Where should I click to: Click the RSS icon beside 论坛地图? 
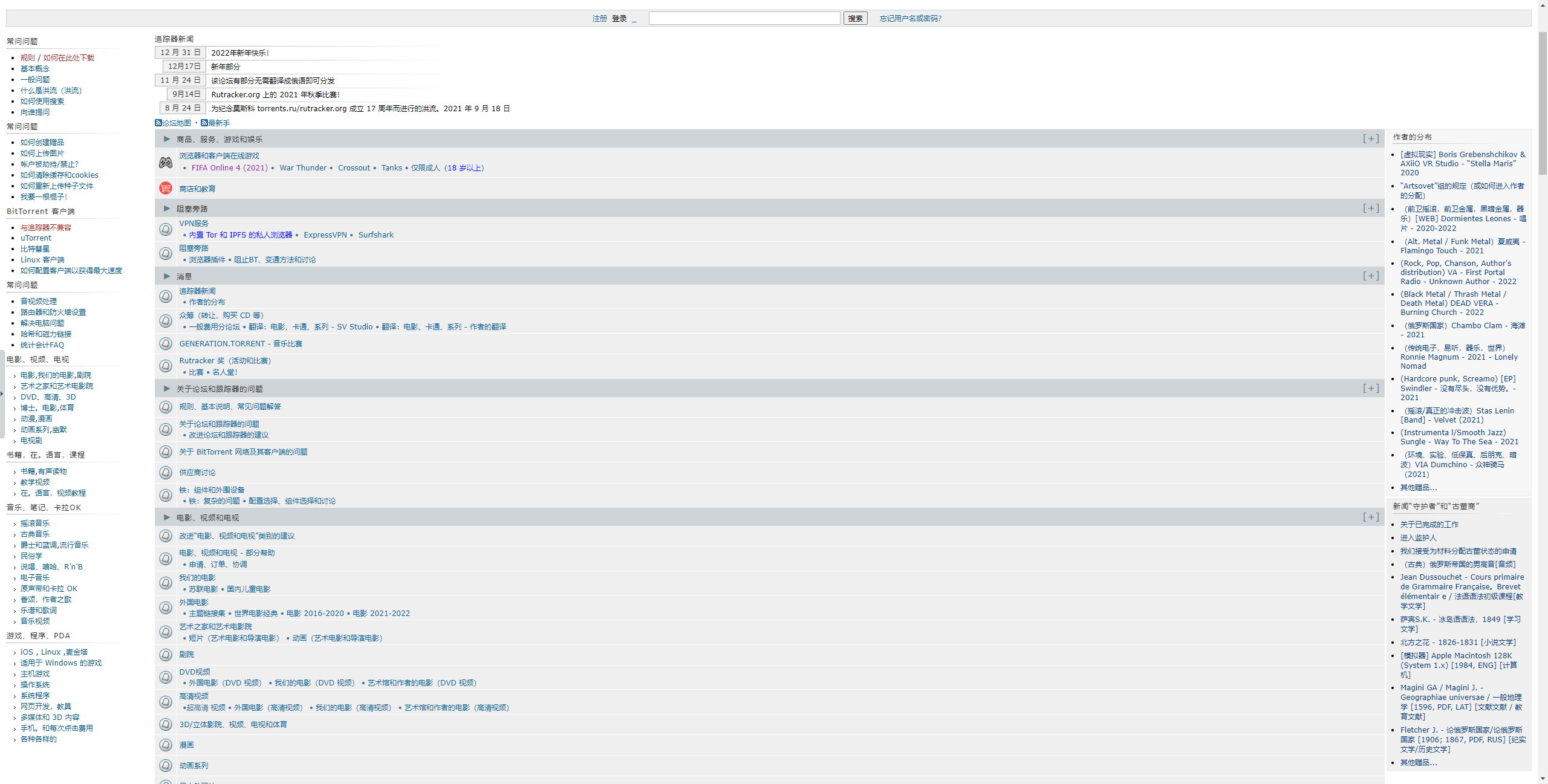(158, 123)
